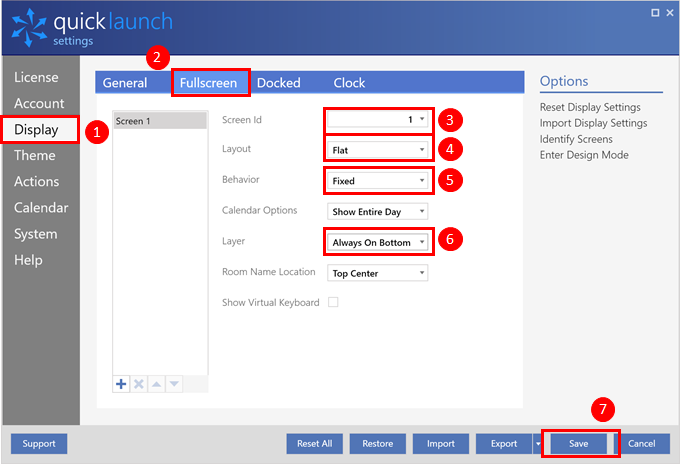Open the Screen Id dropdown
The image size is (680, 464).
[x=378, y=119]
